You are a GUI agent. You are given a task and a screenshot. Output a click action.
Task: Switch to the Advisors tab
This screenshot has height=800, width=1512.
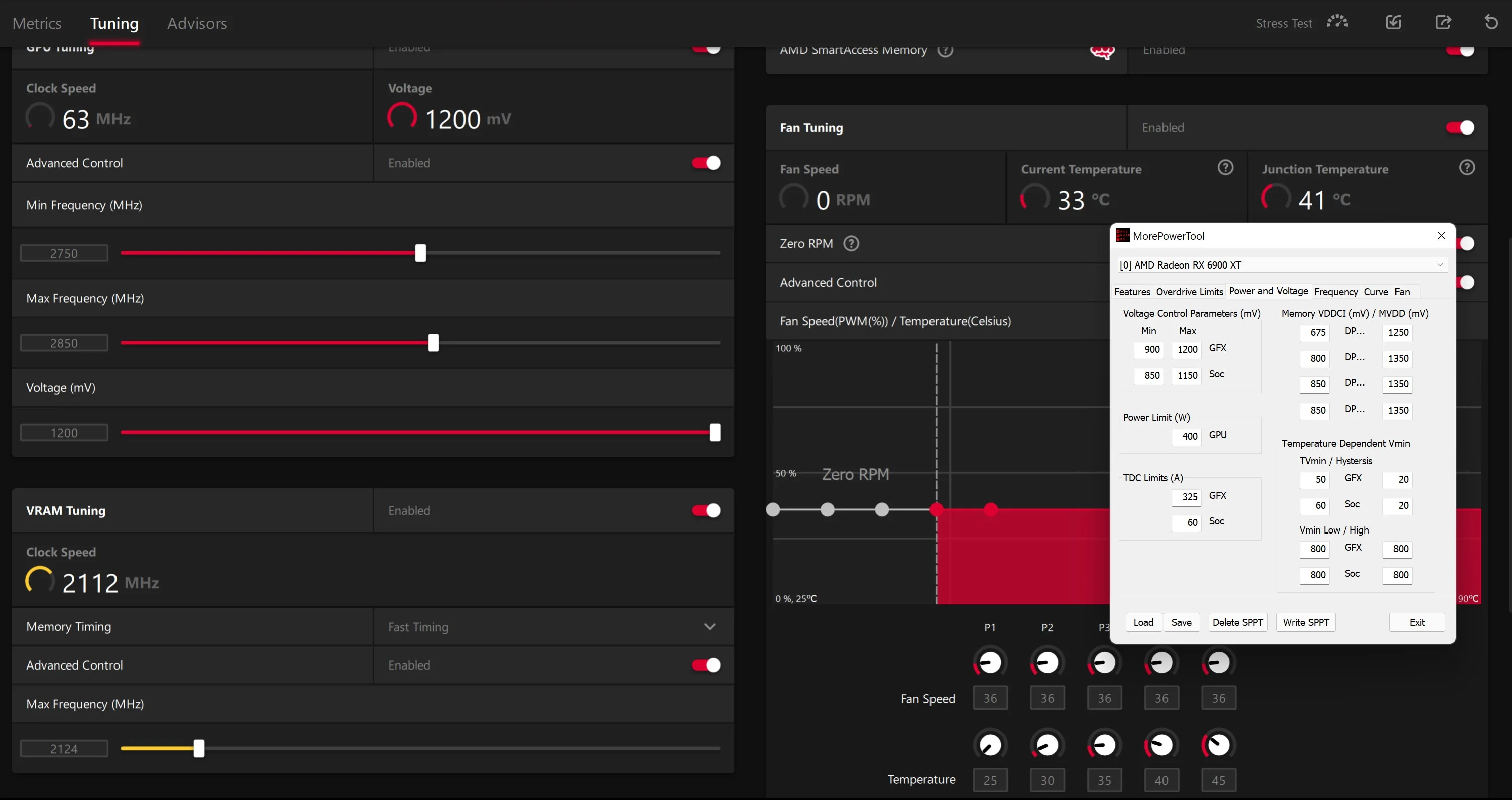tap(197, 23)
